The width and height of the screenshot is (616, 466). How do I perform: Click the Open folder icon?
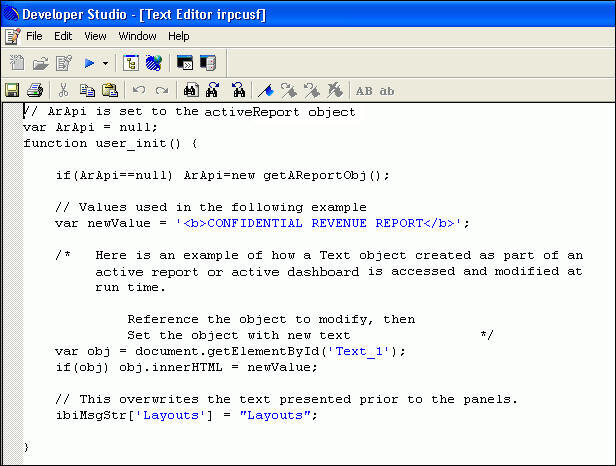[x=40, y=63]
